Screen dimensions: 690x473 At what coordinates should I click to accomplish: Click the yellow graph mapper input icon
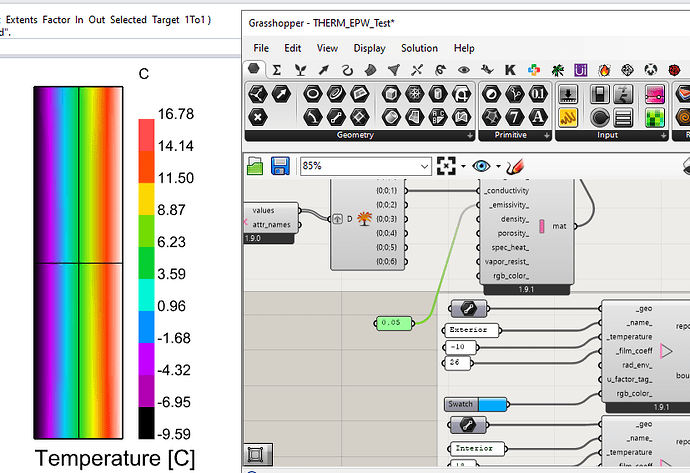(x=568, y=117)
